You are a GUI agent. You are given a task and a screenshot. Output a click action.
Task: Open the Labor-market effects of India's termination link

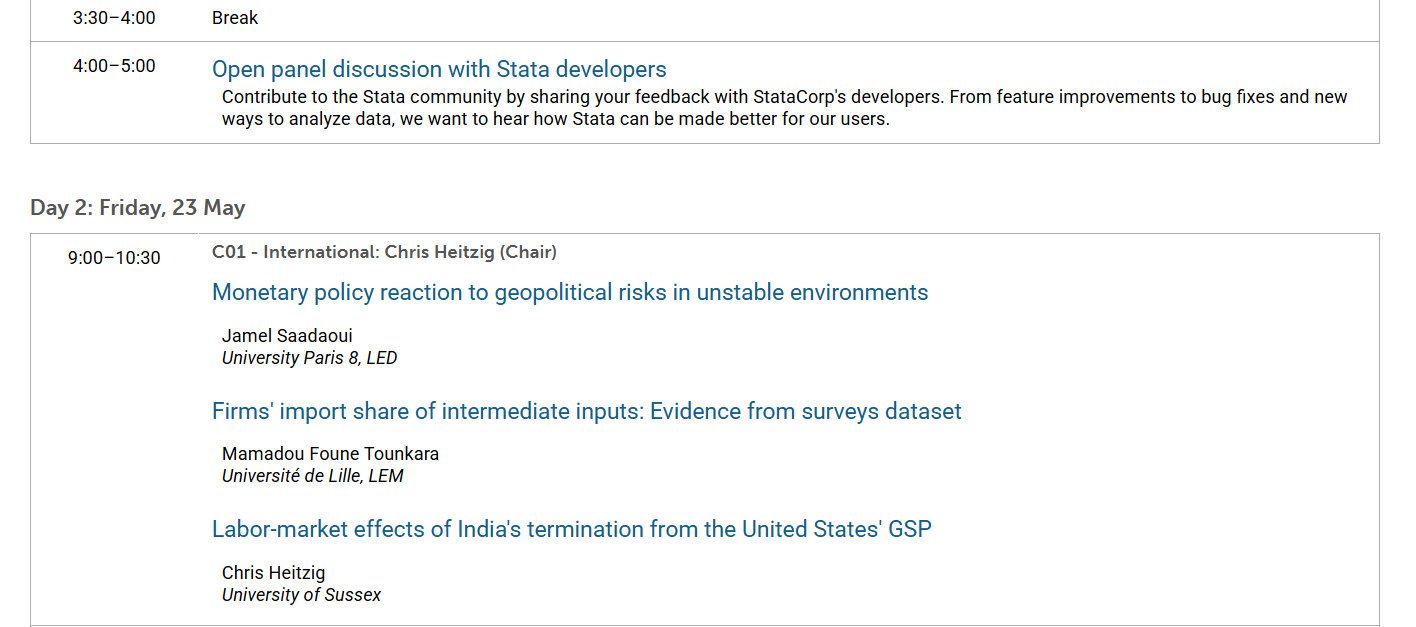pyautogui.click(x=571, y=529)
